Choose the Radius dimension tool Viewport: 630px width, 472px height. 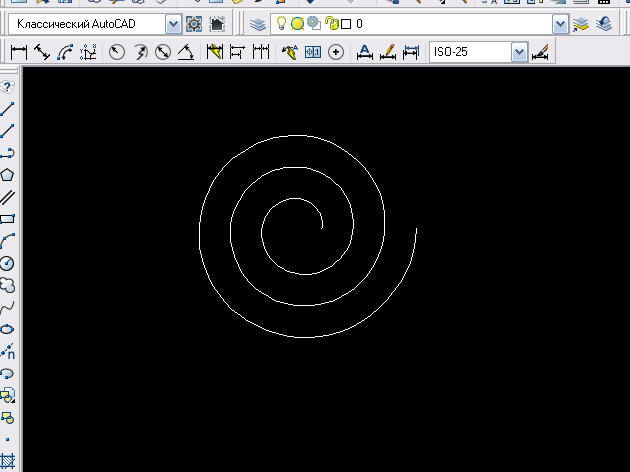click(x=117, y=52)
